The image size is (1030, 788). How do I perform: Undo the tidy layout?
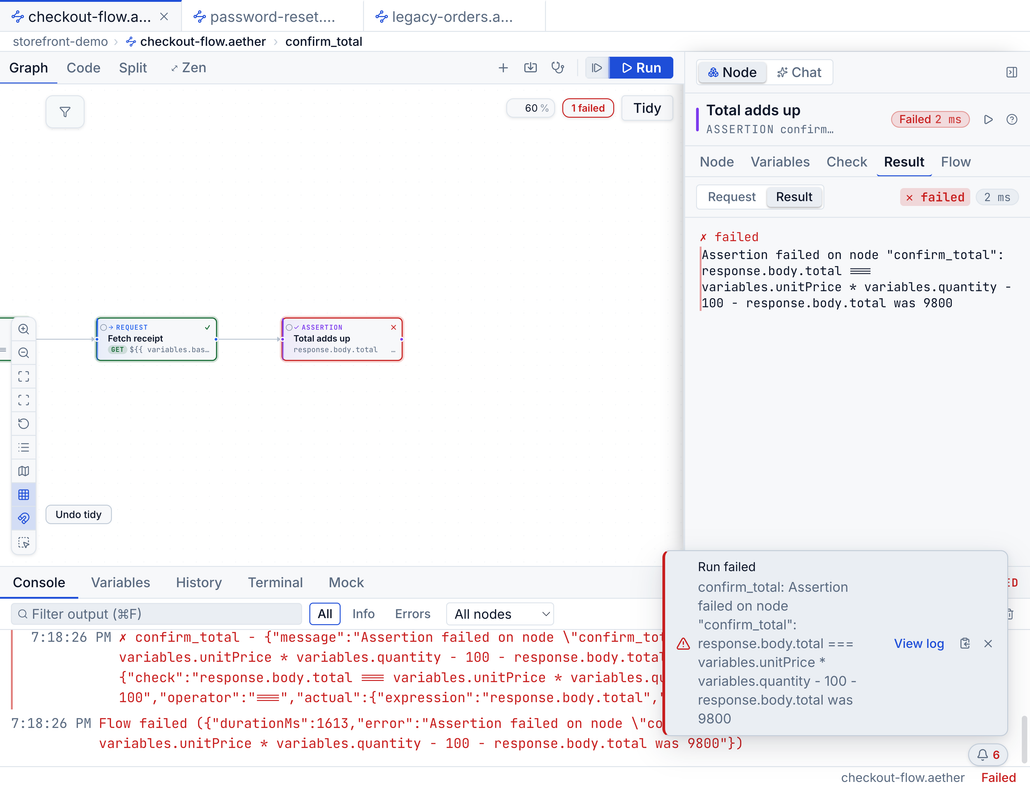tap(78, 514)
